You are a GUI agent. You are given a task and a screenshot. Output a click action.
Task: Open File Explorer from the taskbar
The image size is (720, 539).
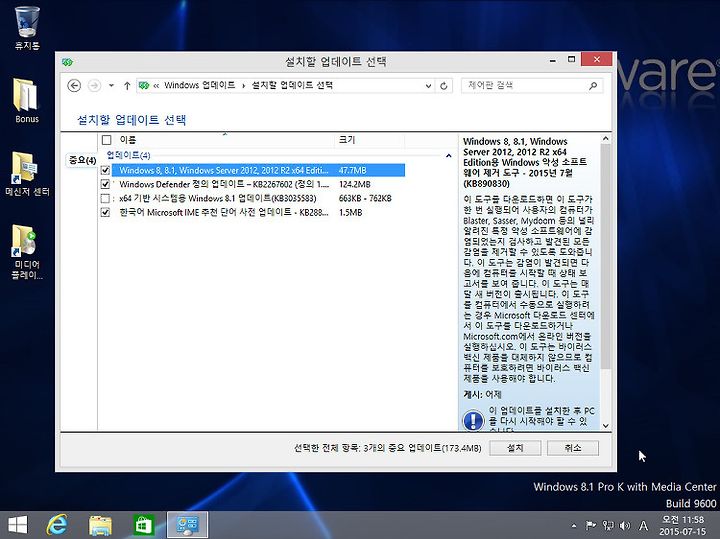pyautogui.click(x=100, y=525)
